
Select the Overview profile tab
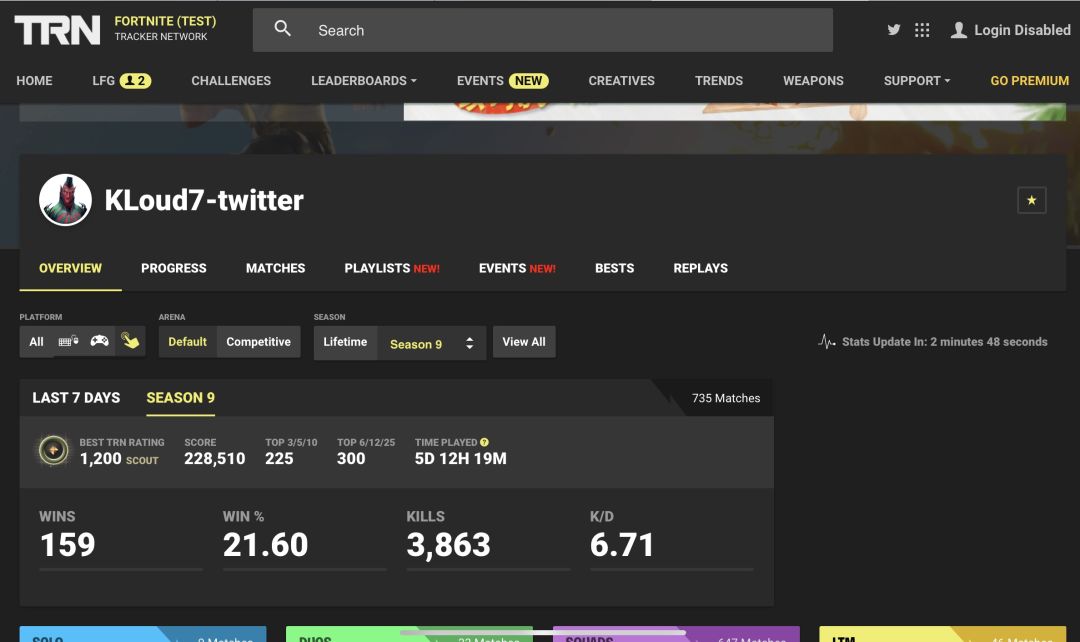click(x=70, y=268)
